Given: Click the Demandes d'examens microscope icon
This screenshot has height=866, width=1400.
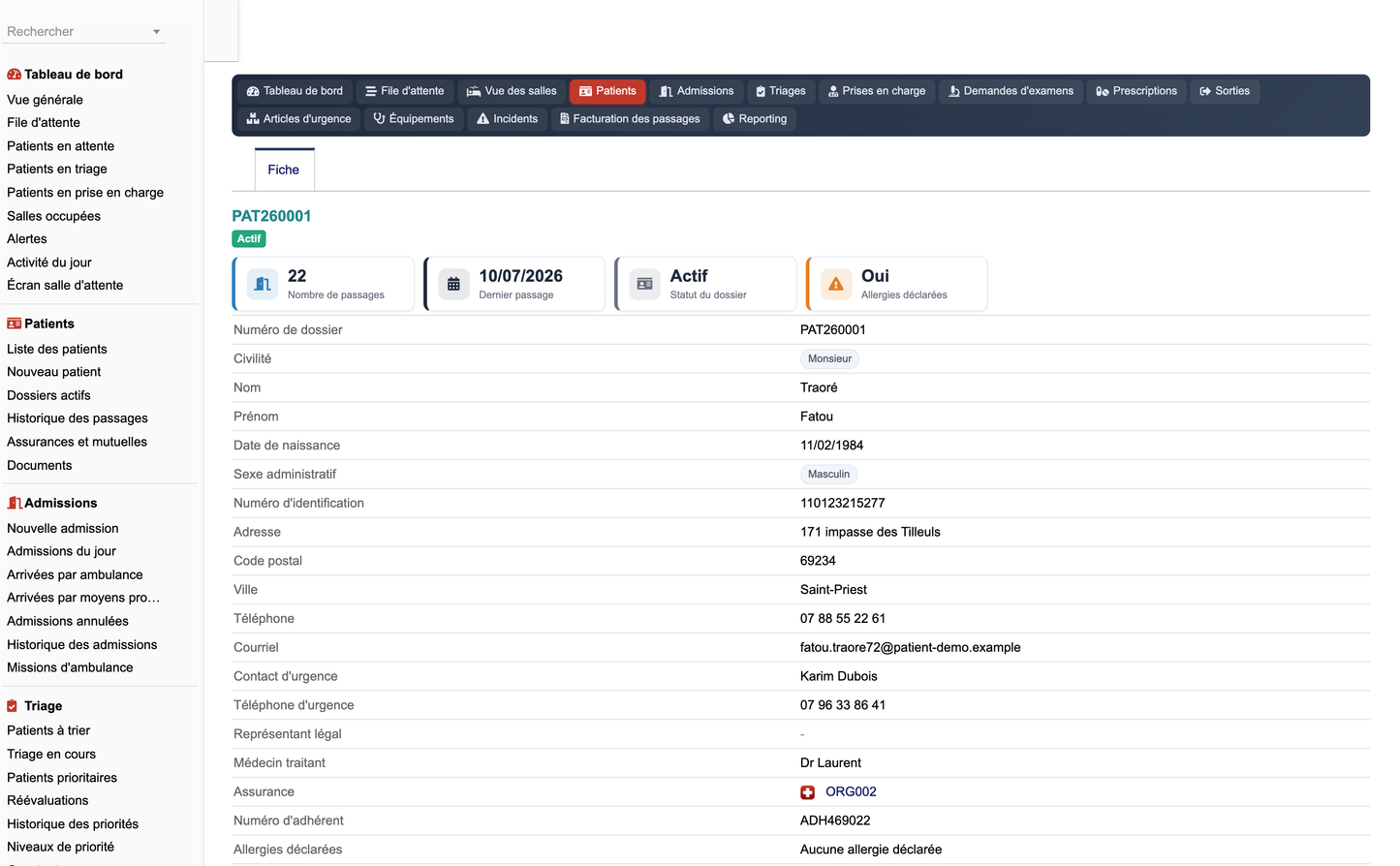Looking at the screenshot, I should [954, 91].
